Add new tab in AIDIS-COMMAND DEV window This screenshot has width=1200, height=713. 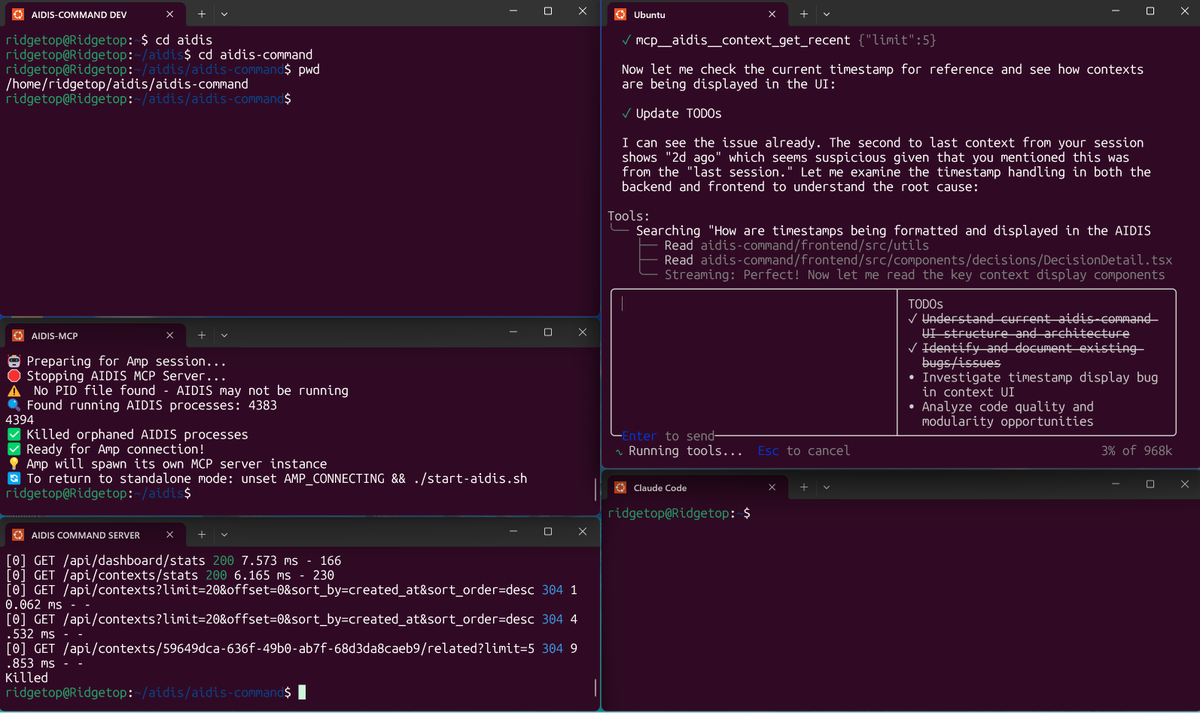tap(201, 15)
